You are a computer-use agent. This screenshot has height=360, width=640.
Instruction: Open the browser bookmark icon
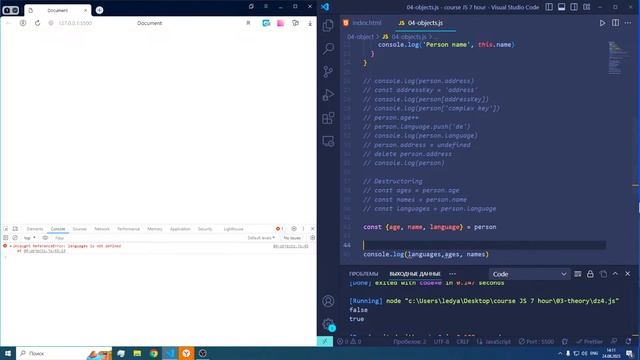tap(248, 23)
